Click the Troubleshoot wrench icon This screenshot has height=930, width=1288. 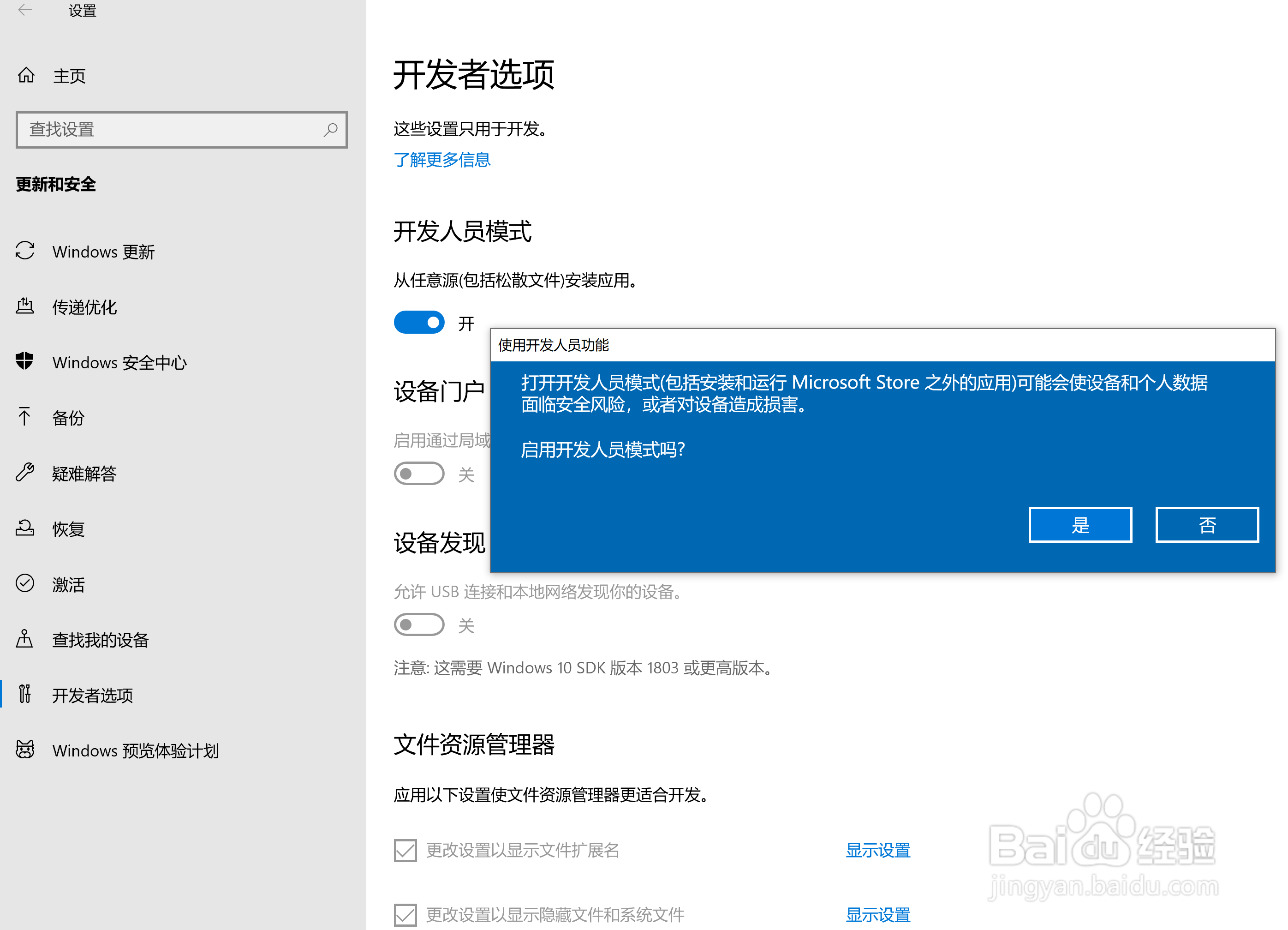(25, 472)
